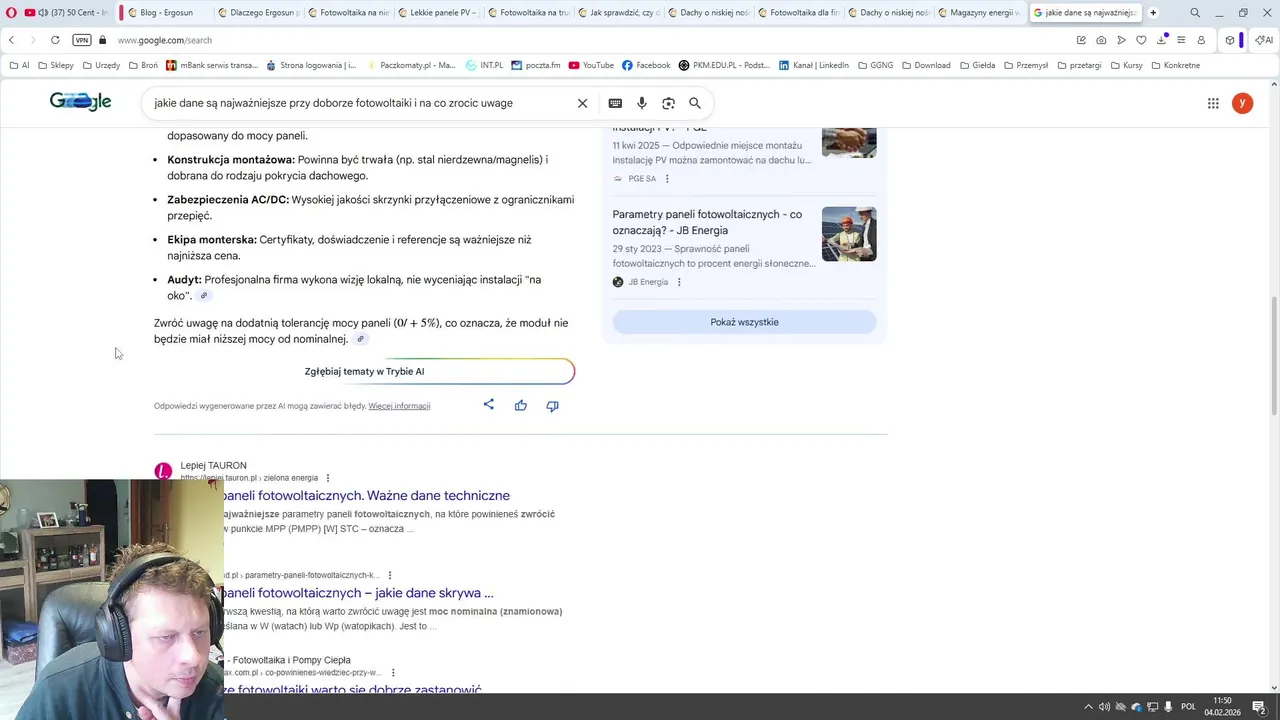Open 'Urzędy' bookmarks folder
Viewport: 1280px width, 720px height.
point(101,65)
